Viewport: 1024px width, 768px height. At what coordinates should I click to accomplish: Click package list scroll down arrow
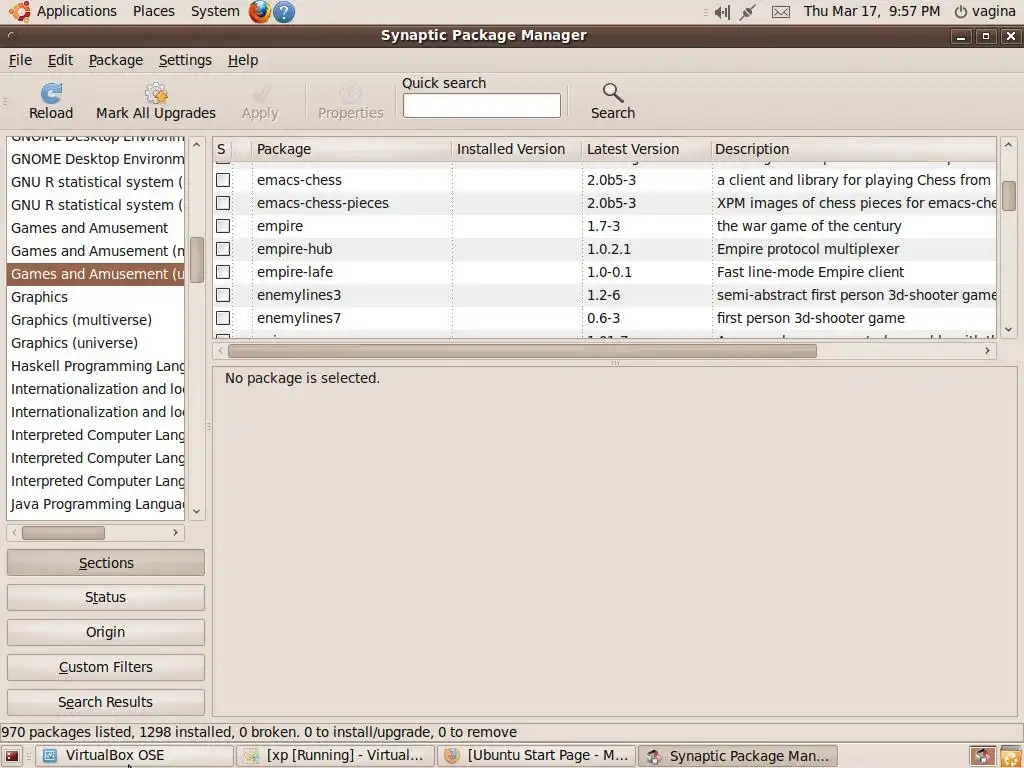coord(1008,330)
